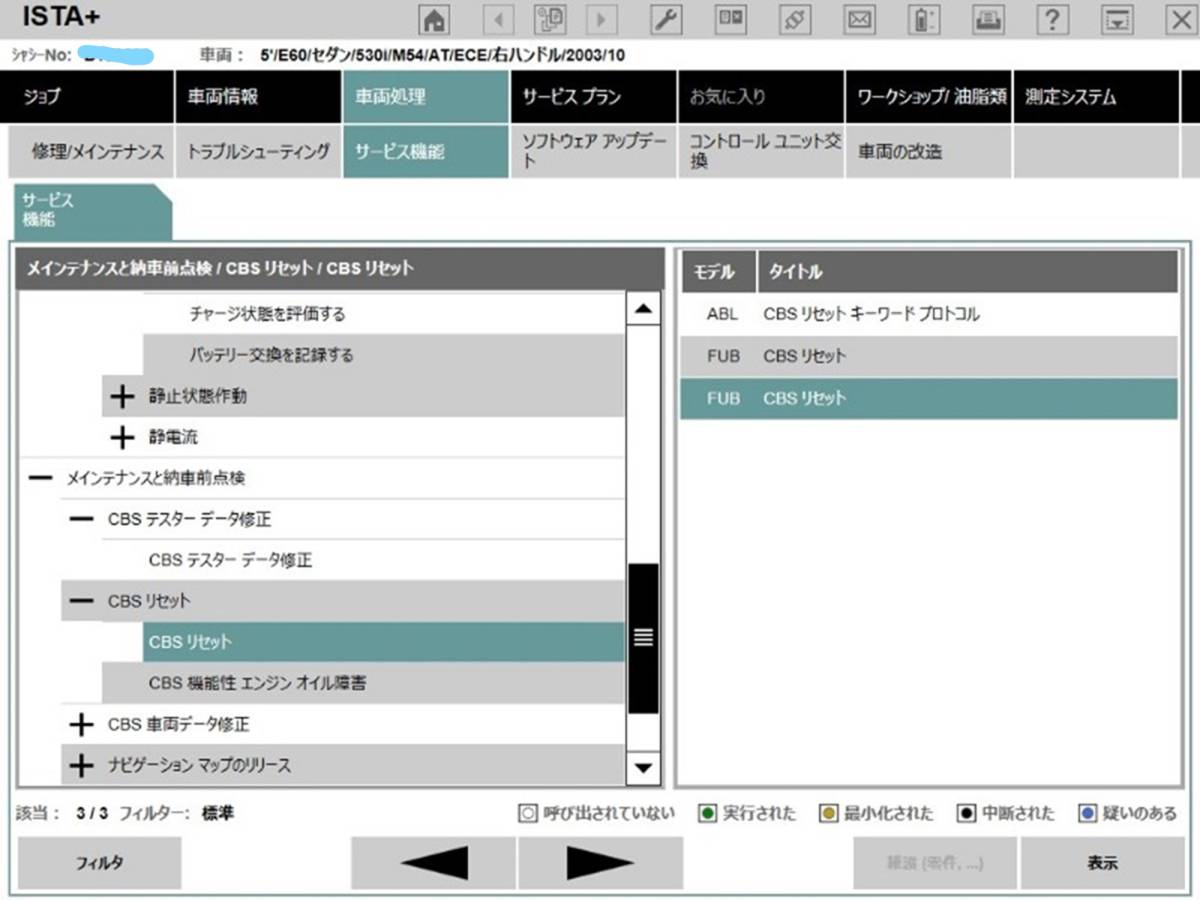Image resolution: width=1200 pixels, height=900 pixels.
Task: Switch to the 測定システム tab
Action: 1096,97
